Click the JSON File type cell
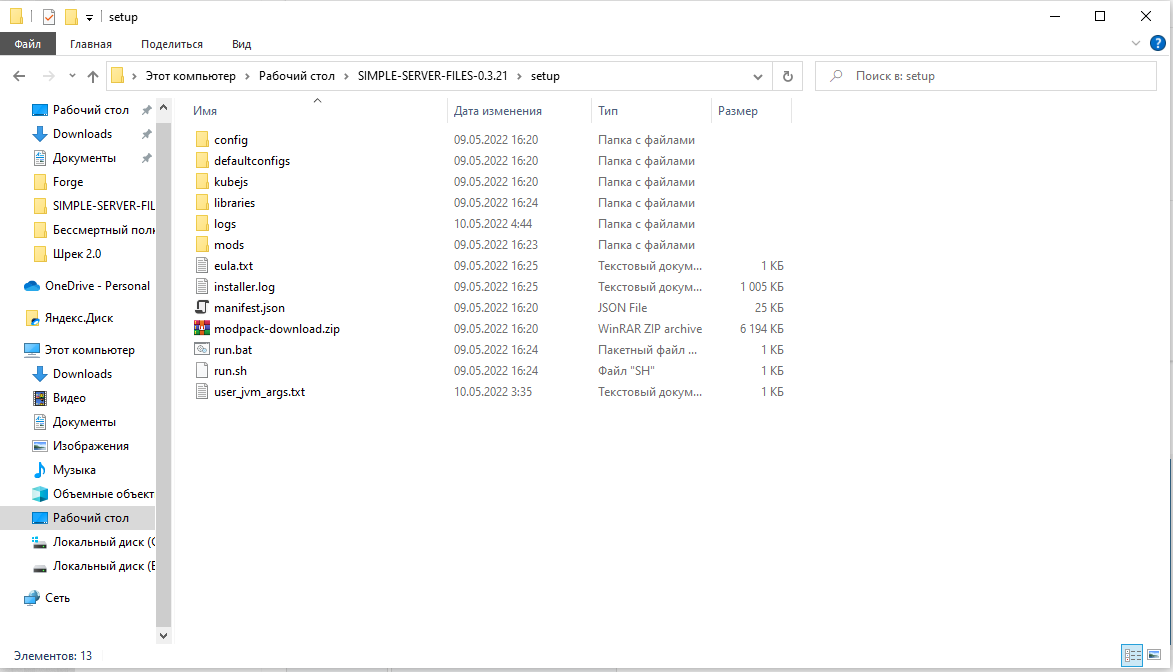 (622, 308)
